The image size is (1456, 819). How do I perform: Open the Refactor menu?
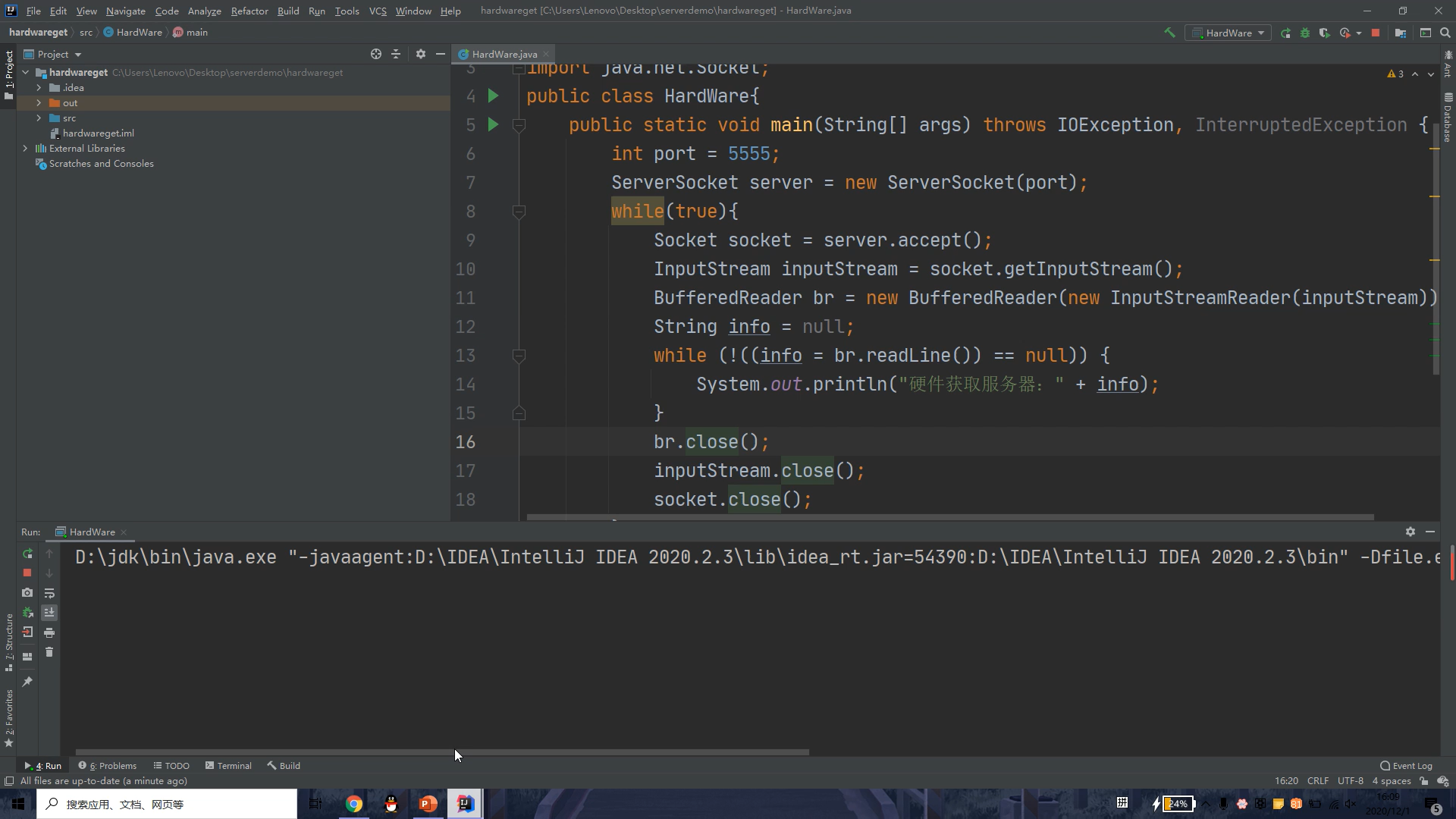[x=249, y=11]
